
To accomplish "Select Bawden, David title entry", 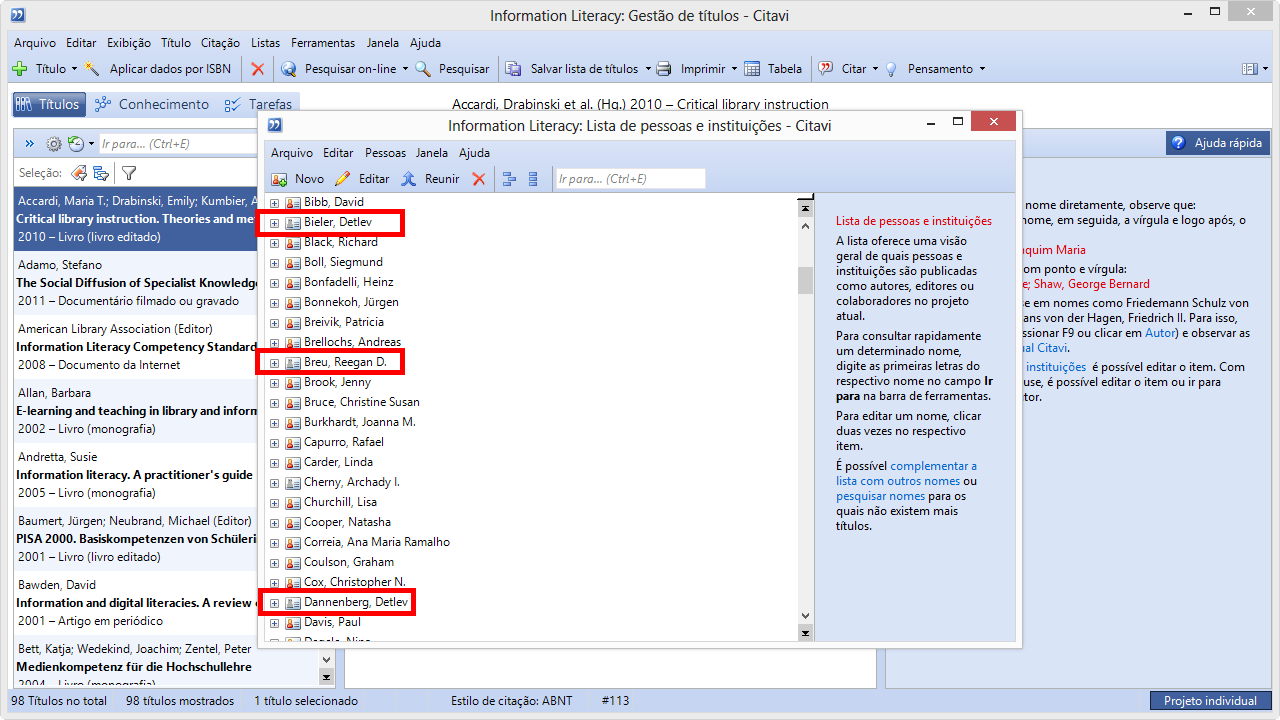I will click(x=137, y=603).
